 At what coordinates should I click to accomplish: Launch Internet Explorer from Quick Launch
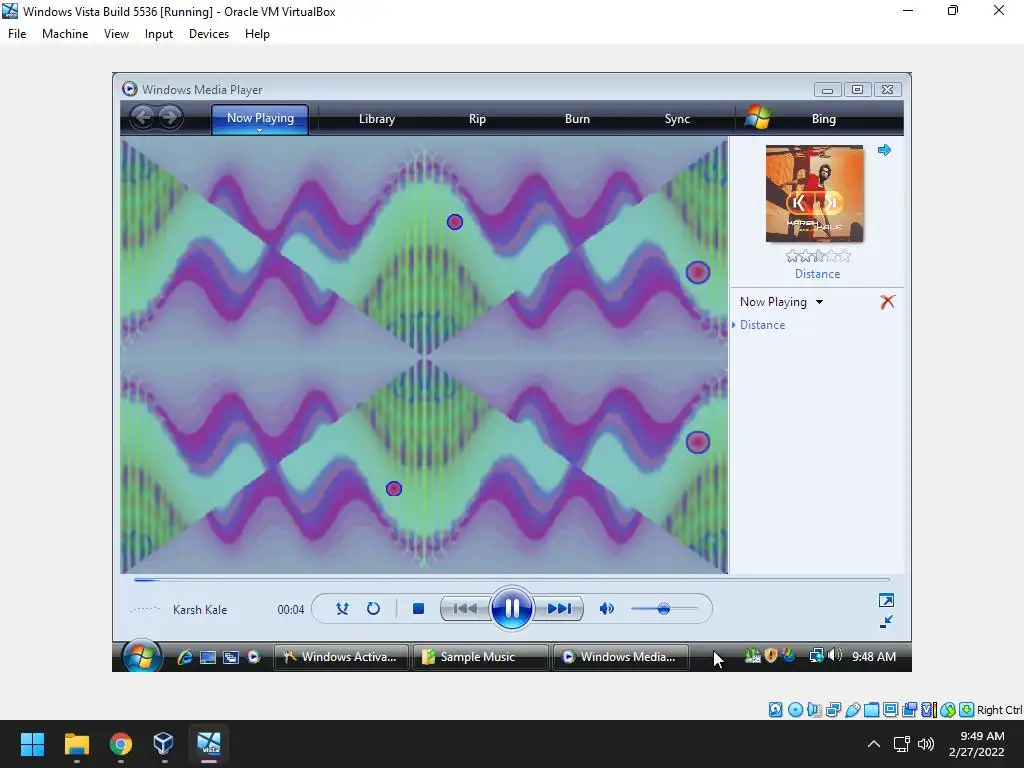tap(185, 657)
